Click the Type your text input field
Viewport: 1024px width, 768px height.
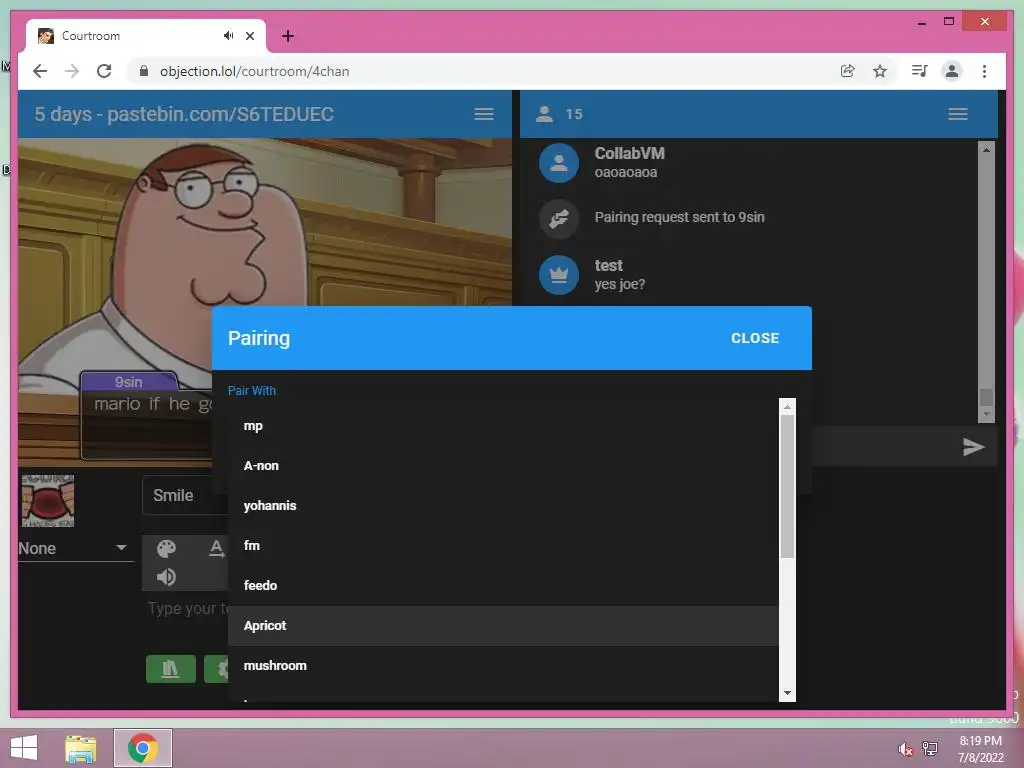coord(188,609)
